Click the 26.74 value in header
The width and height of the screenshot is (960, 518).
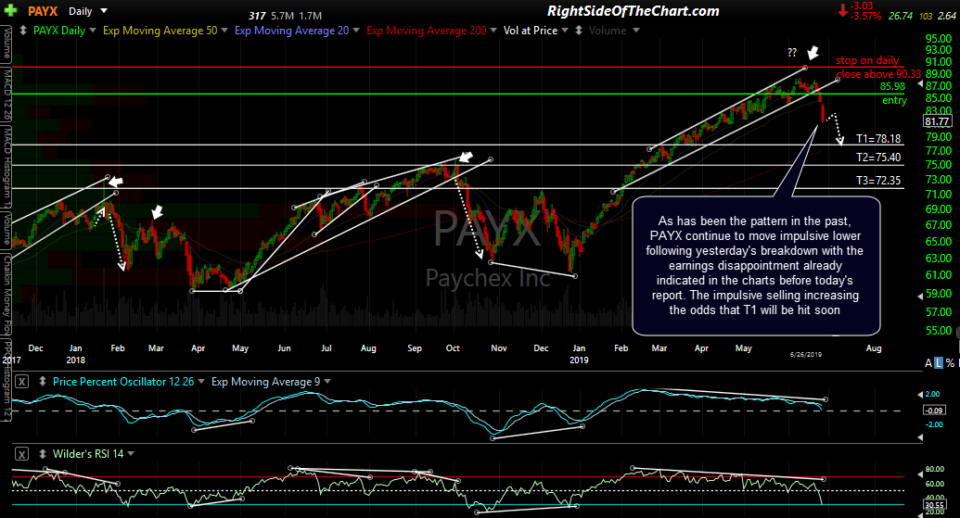click(x=900, y=16)
